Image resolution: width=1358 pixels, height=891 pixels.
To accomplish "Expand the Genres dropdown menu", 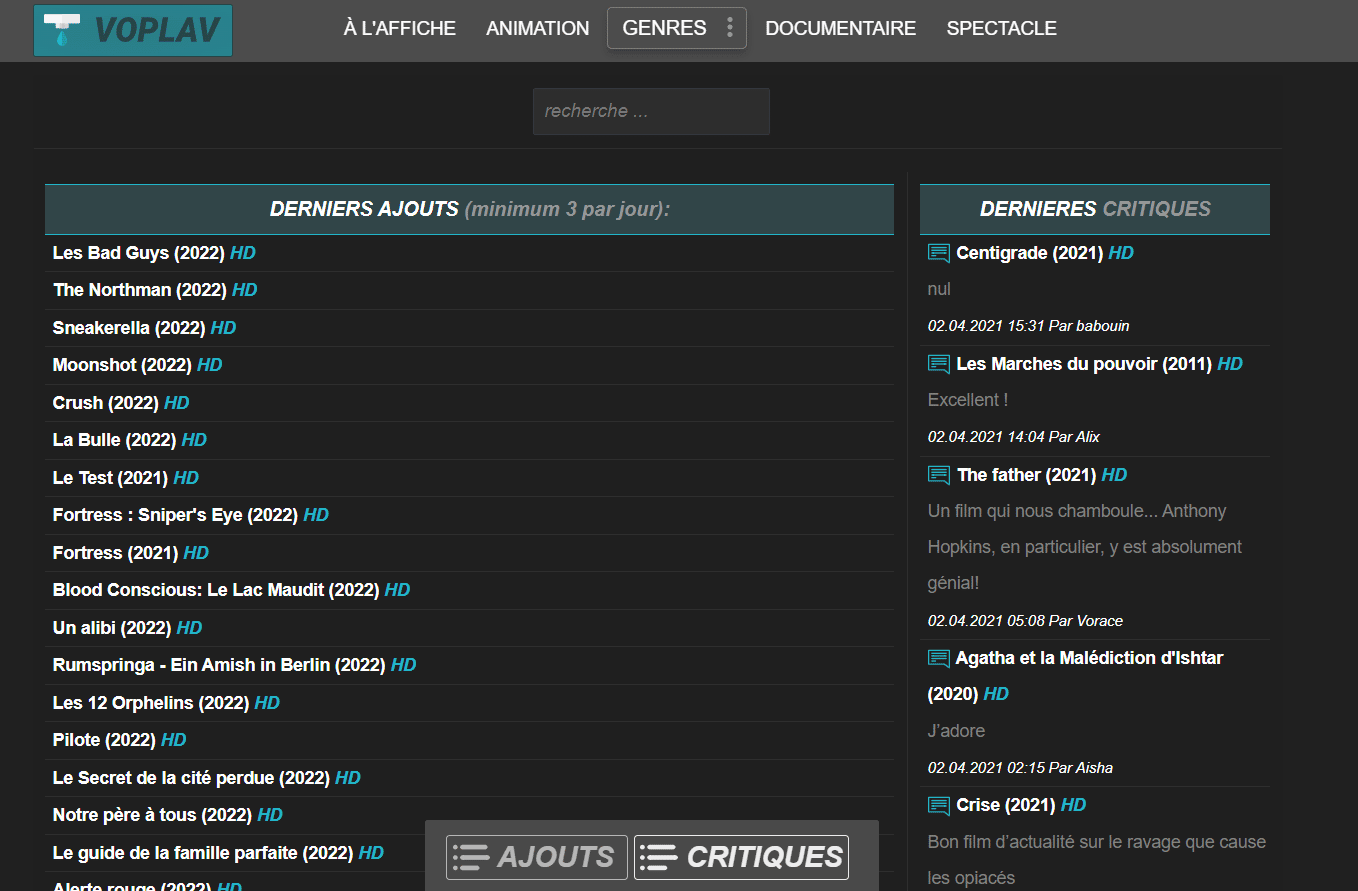I will (x=664, y=28).
